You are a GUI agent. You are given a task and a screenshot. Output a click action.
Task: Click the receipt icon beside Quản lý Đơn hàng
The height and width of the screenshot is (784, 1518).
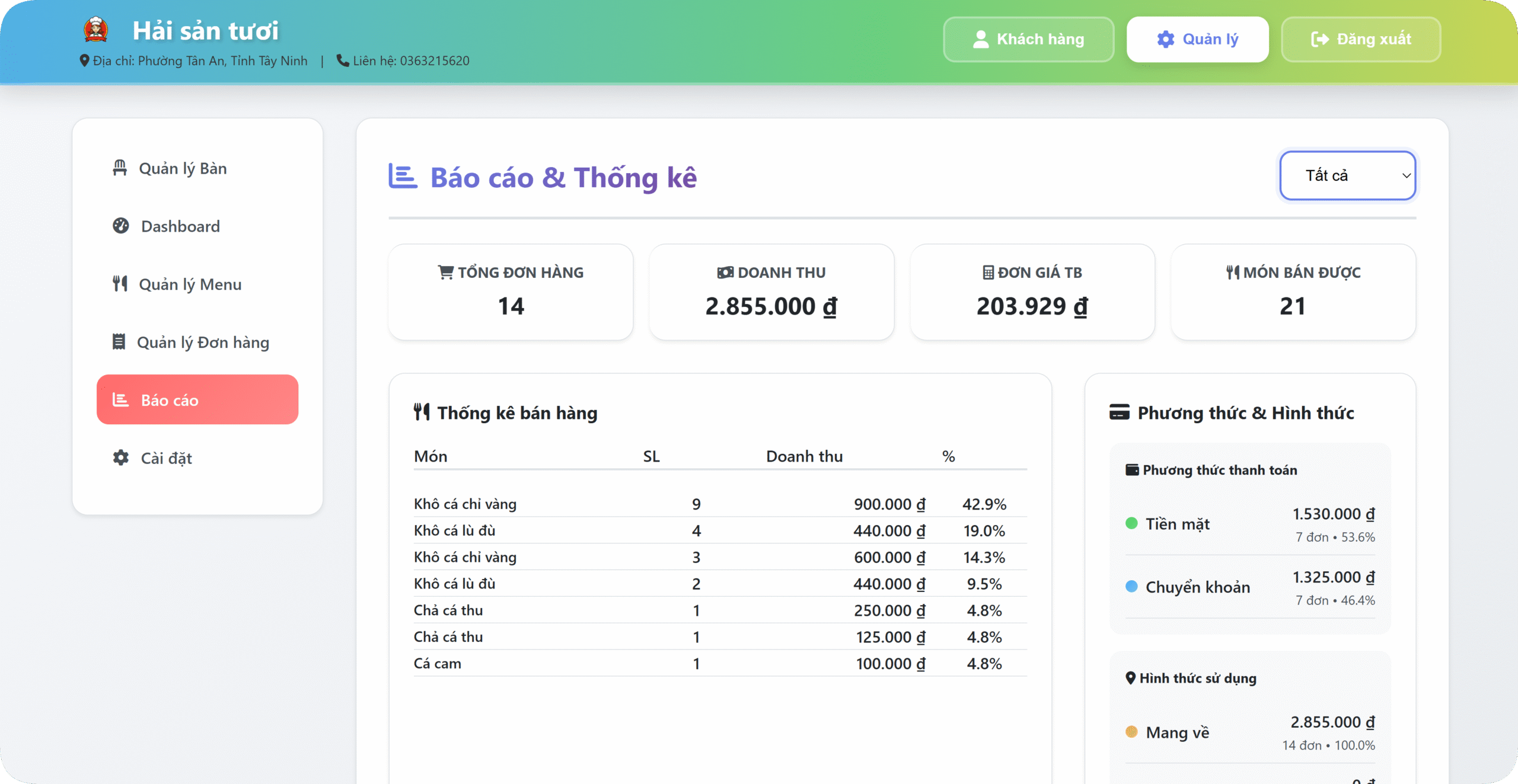click(119, 342)
